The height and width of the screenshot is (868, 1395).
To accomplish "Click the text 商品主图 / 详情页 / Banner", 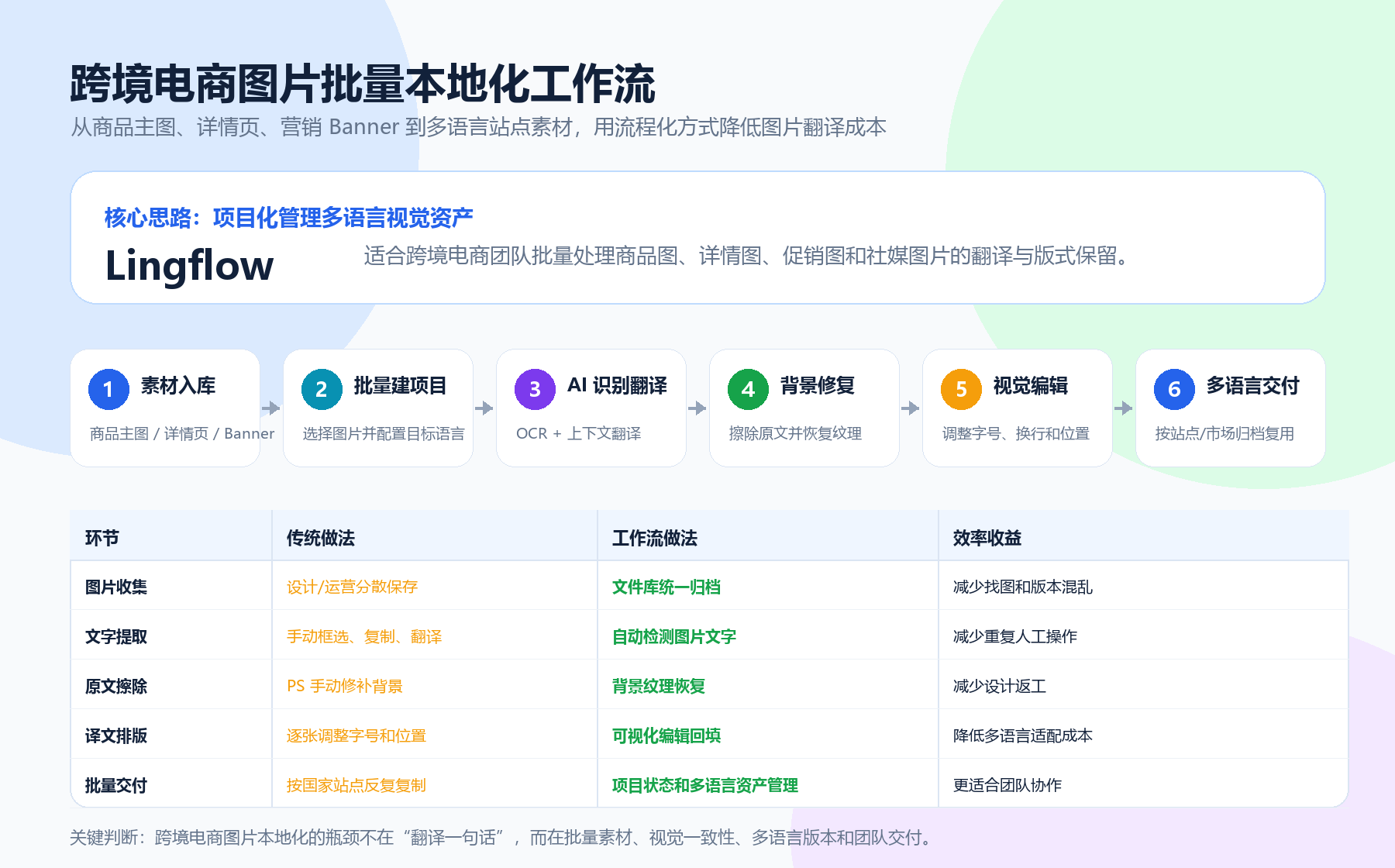I will (x=182, y=434).
